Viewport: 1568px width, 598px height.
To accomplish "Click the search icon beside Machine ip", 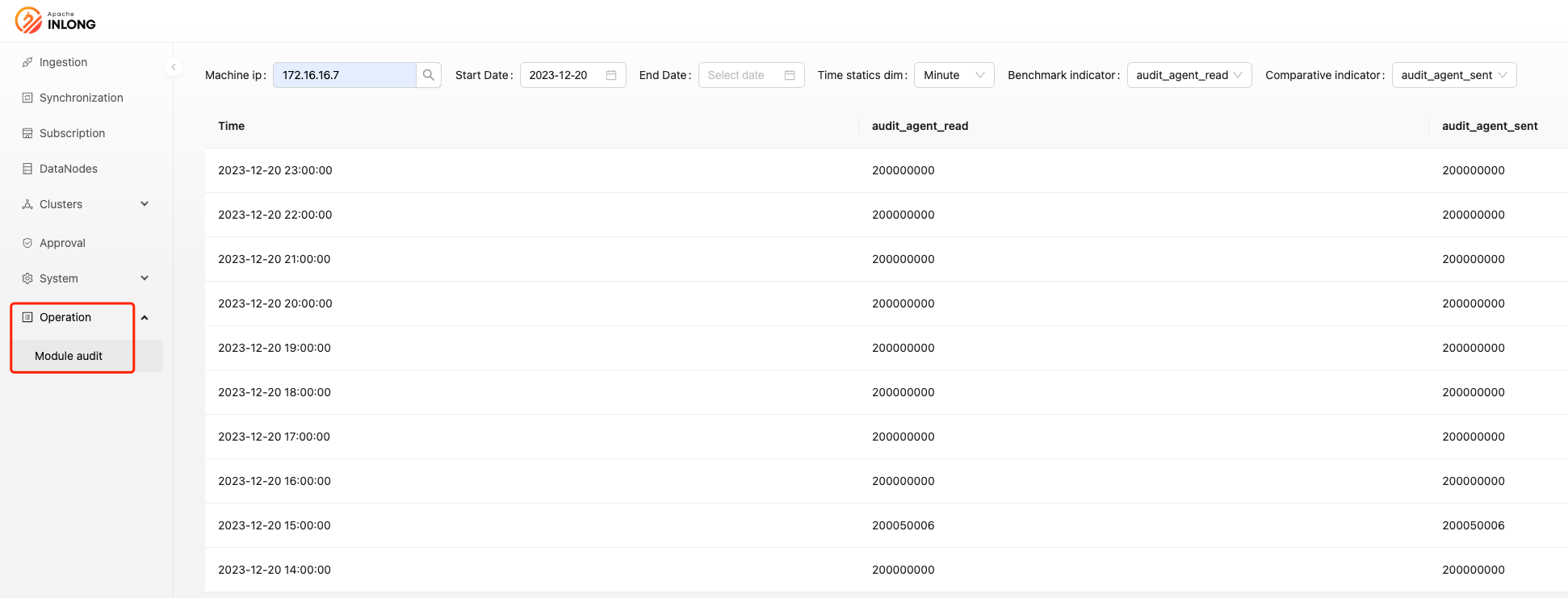I will 429,75.
